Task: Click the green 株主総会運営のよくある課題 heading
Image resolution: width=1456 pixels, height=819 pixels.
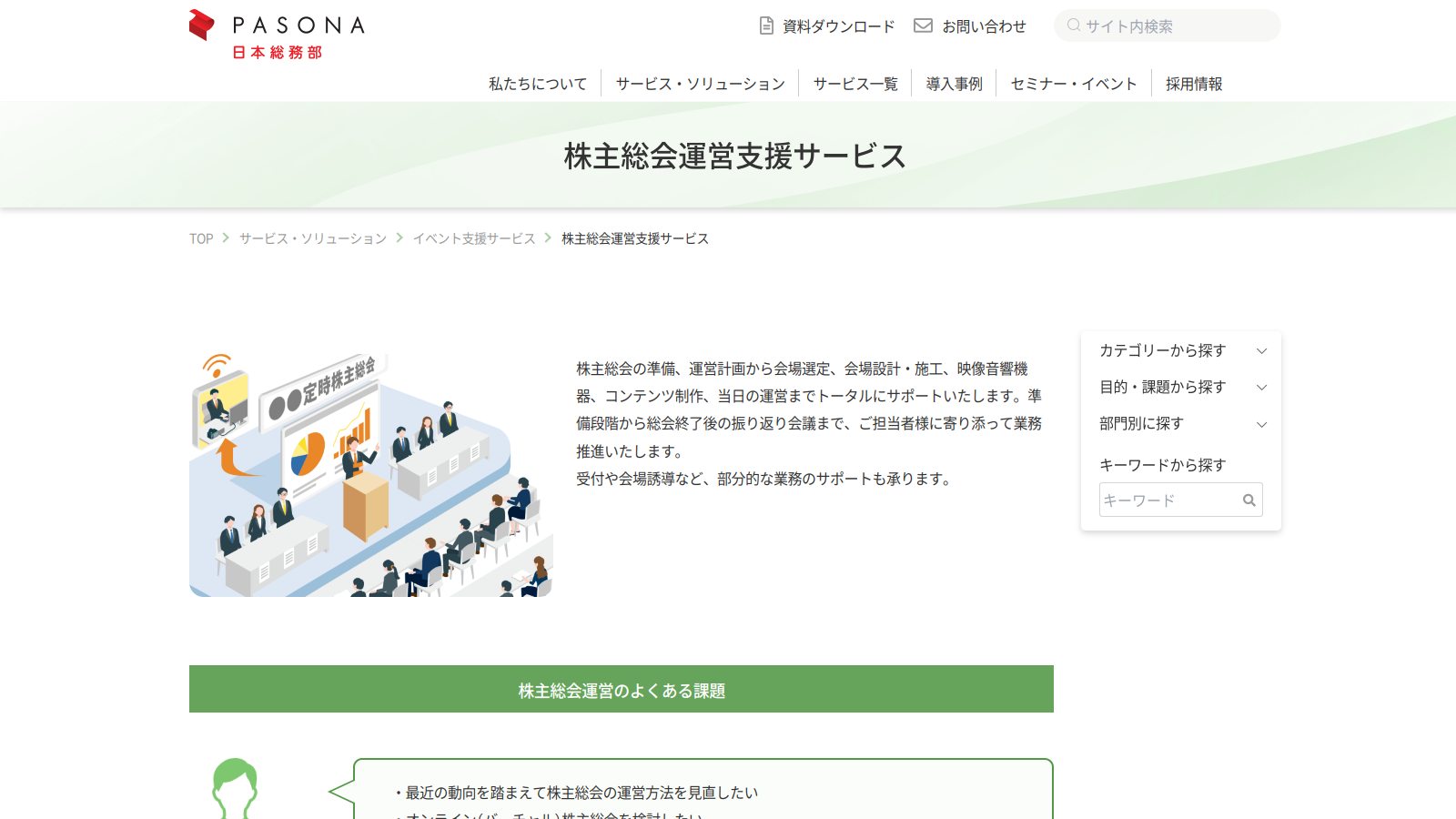Action: click(622, 689)
